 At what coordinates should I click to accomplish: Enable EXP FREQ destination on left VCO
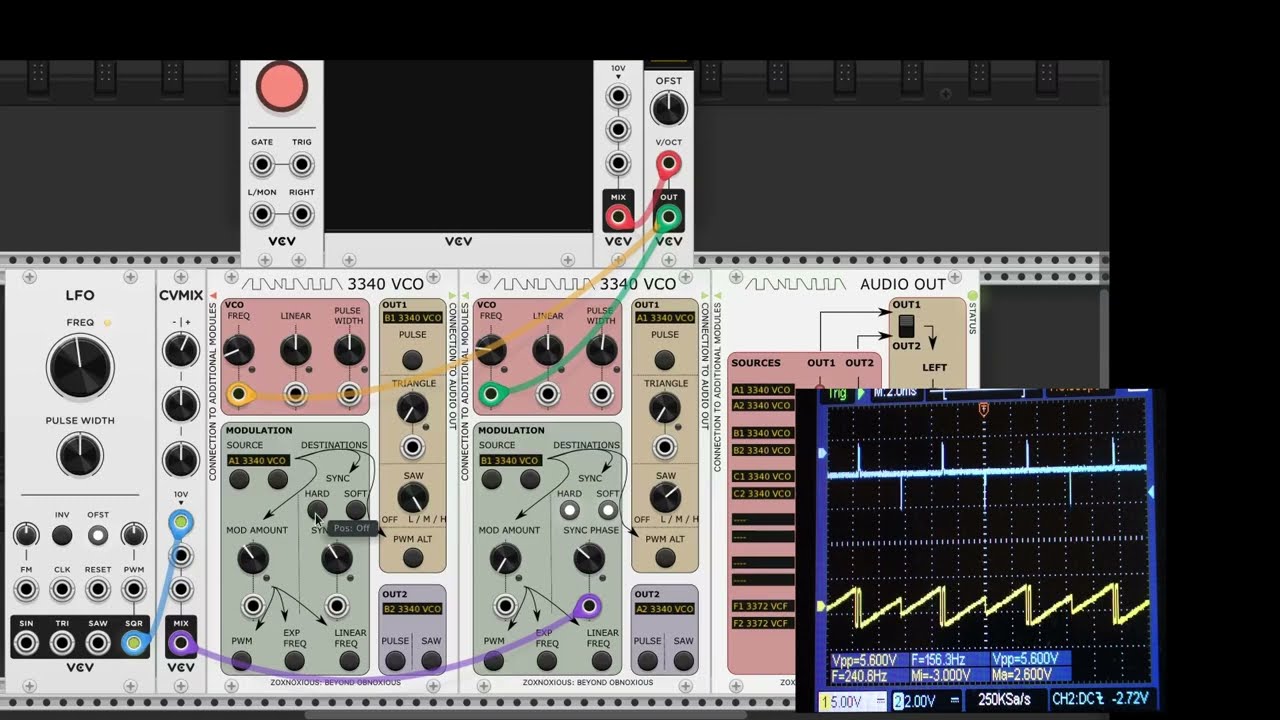point(295,661)
